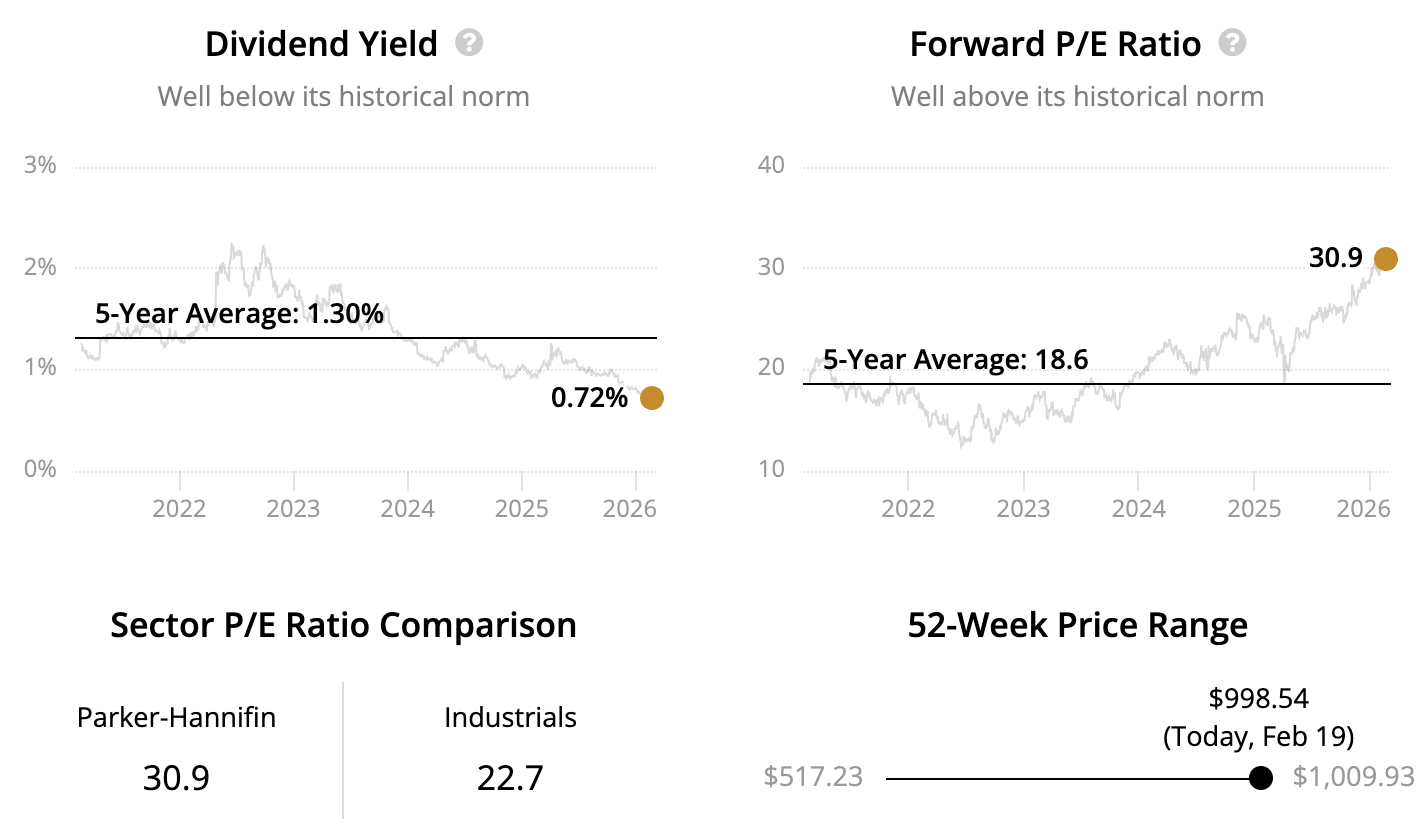Click the $1,009.93 52-week high price

pos(1353,777)
